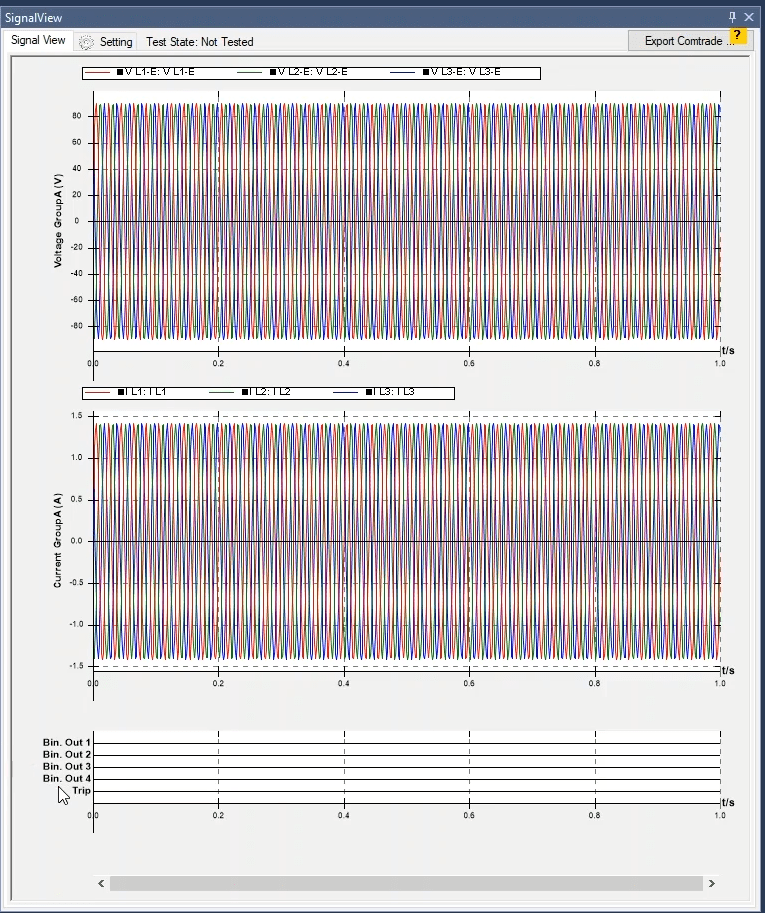Toggle the I L2 current legend marker
This screenshot has width=765, height=913.
click(x=244, y=392)
